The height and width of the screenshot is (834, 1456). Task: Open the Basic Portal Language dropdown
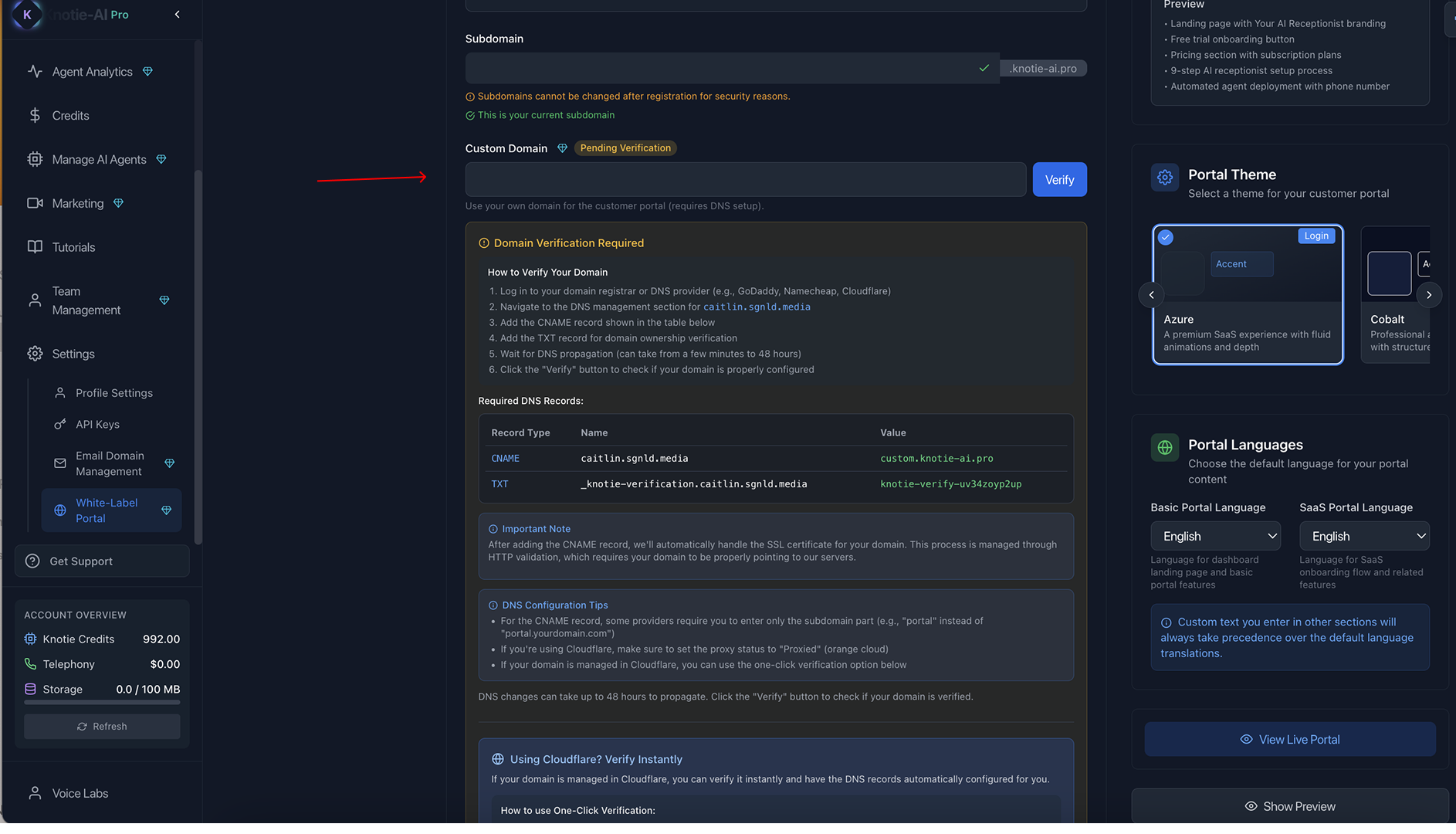point(1215,537)
